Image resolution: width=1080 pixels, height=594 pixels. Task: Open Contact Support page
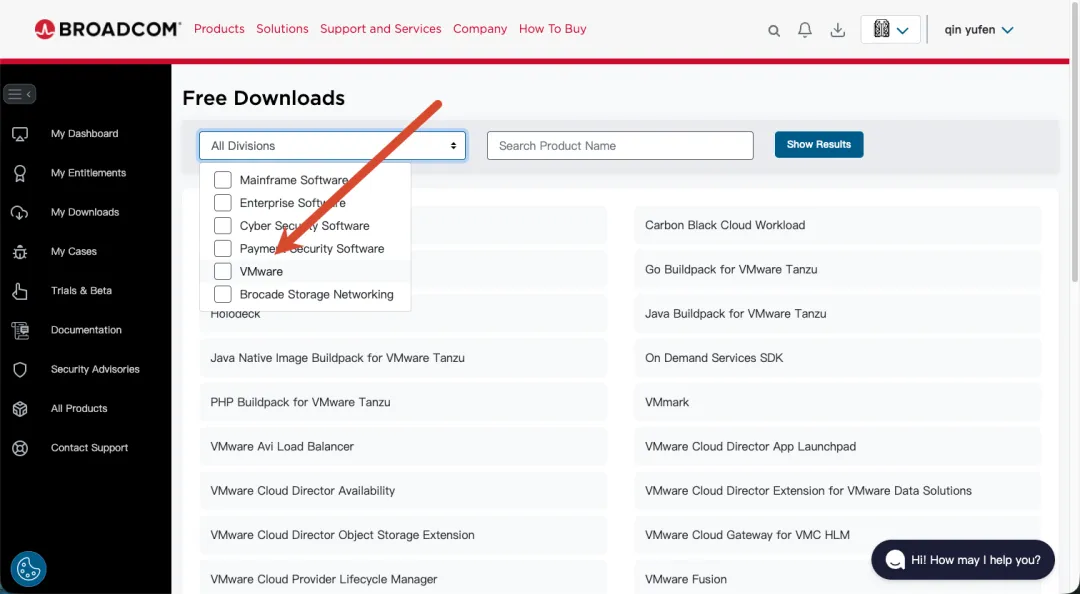click(90, 448)
